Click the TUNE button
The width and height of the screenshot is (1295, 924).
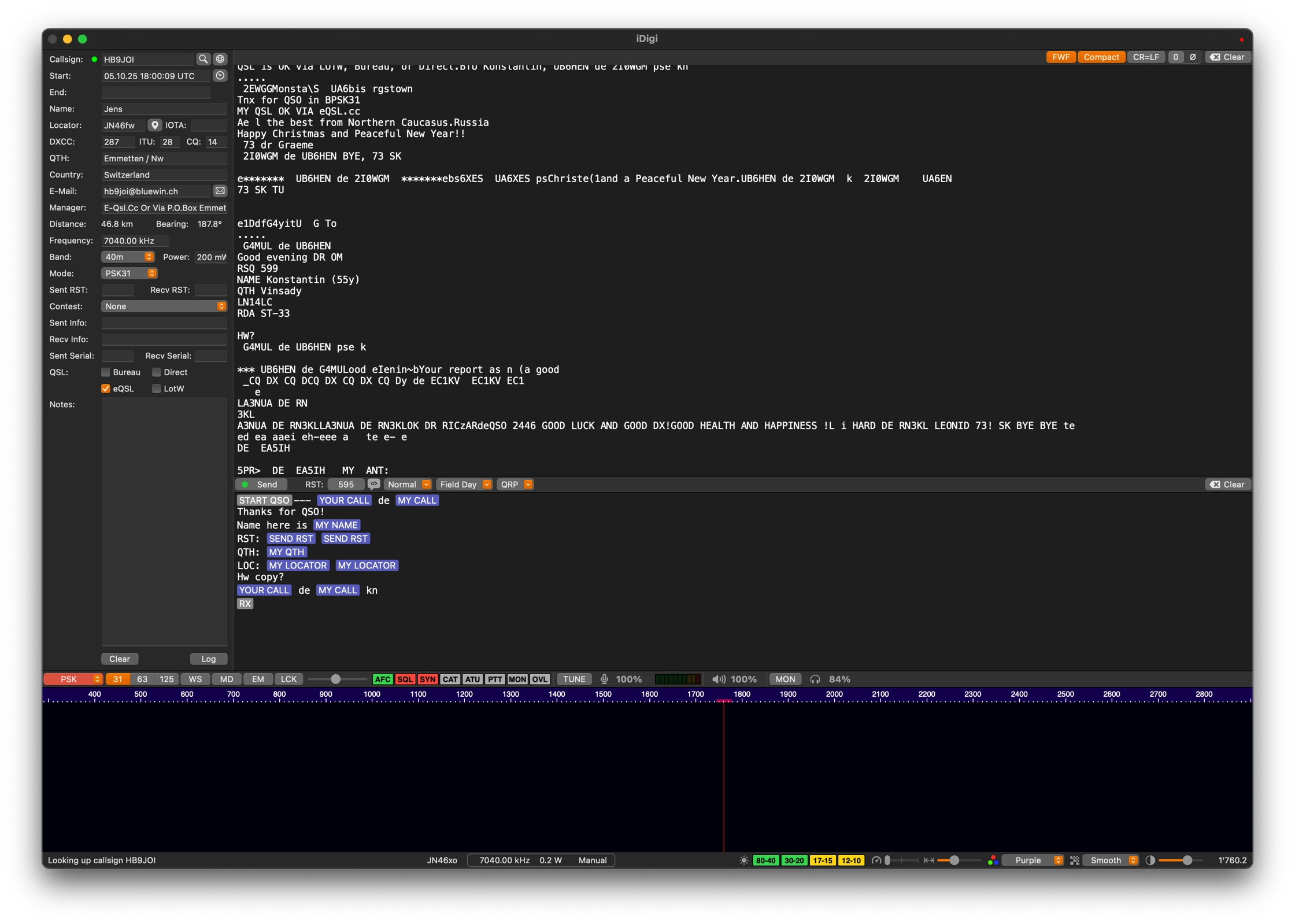pyautogui.click(x=574, y=679)
